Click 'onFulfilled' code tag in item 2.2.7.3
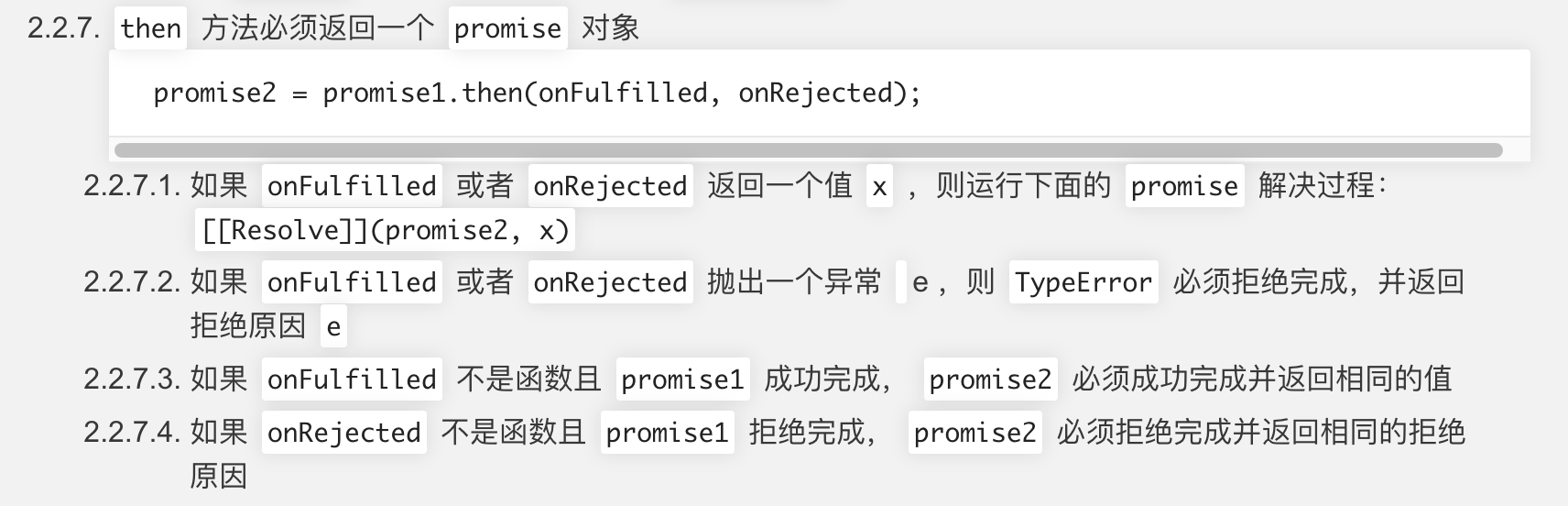Screen dimensions: 1568x506 pyautogui.click(x=352, y=379)
